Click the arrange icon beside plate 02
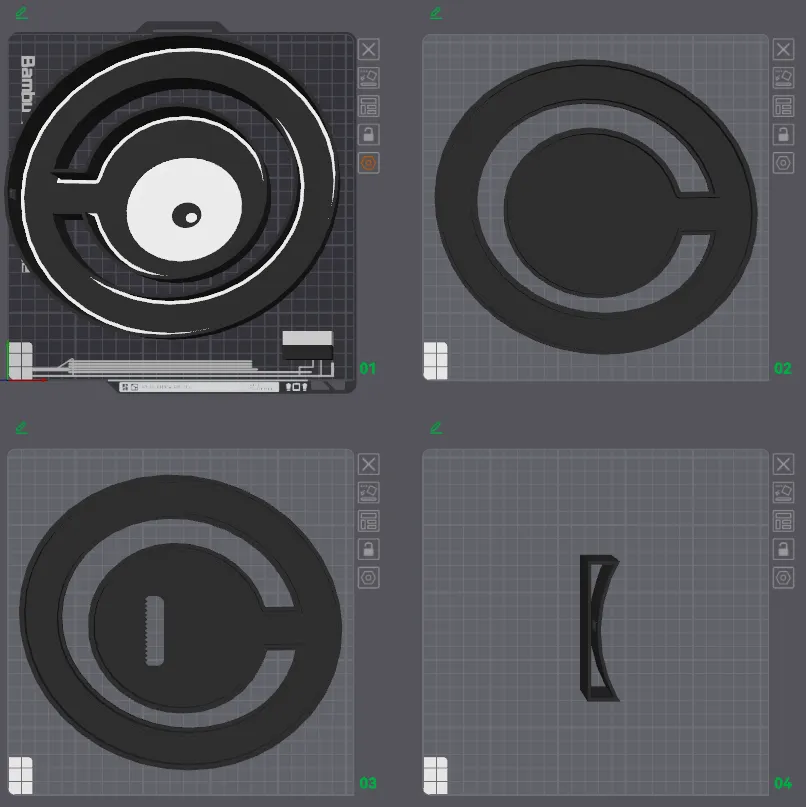The image size is (806, 807). [x=783, y=106]
